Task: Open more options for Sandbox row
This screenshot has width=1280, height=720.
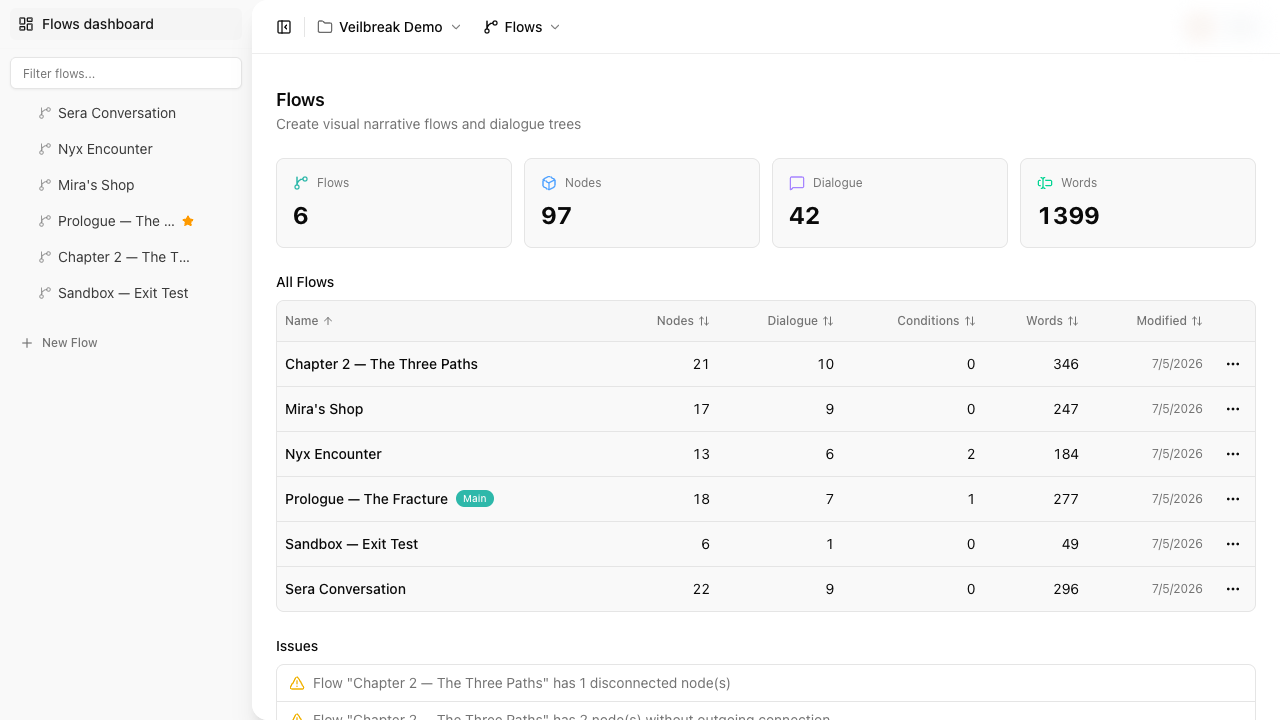Action: pyautogui.click(x=1233, y=544)
